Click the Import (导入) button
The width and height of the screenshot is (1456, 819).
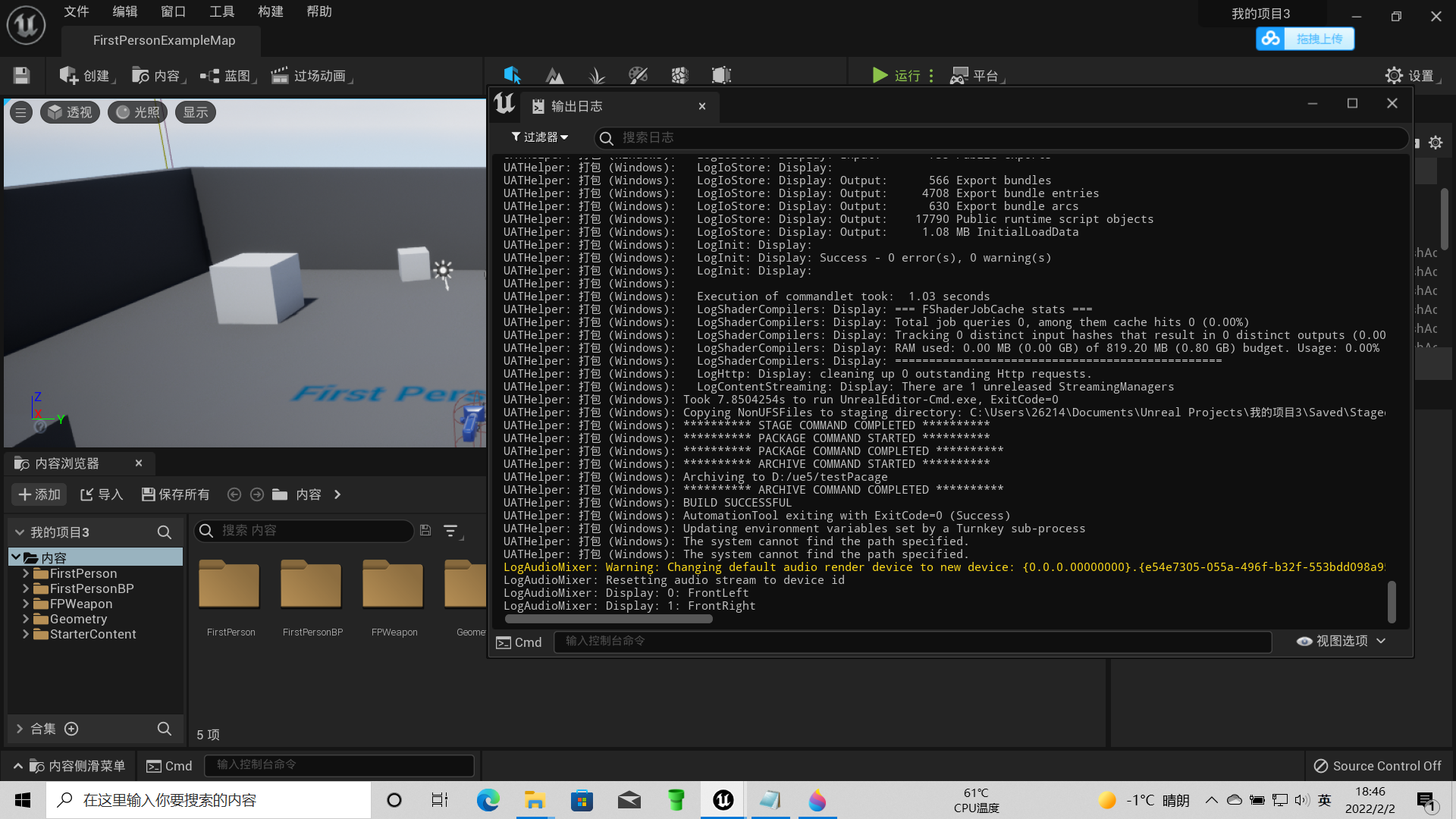pos(102,494)
